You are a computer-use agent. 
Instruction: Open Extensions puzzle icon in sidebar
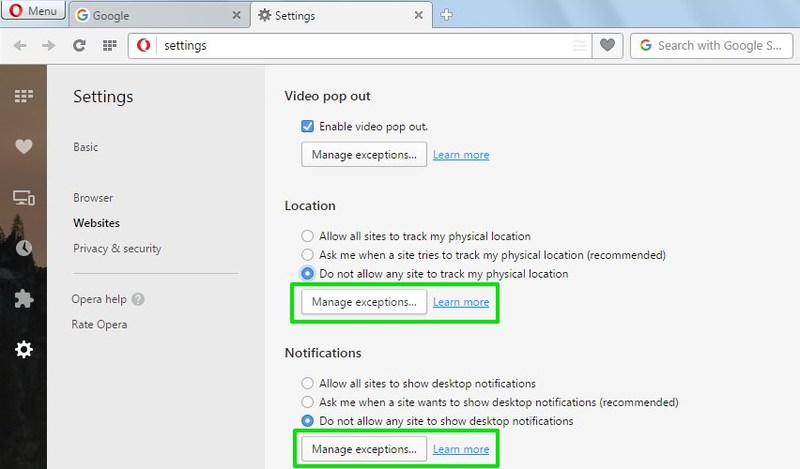pos(23,299)
